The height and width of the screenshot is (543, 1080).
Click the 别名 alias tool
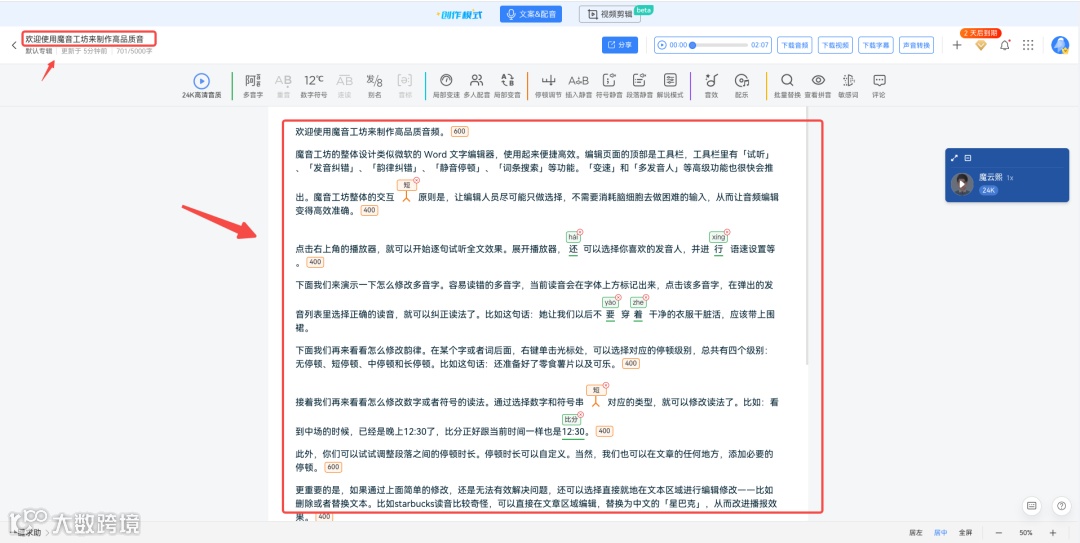point(374,86)
